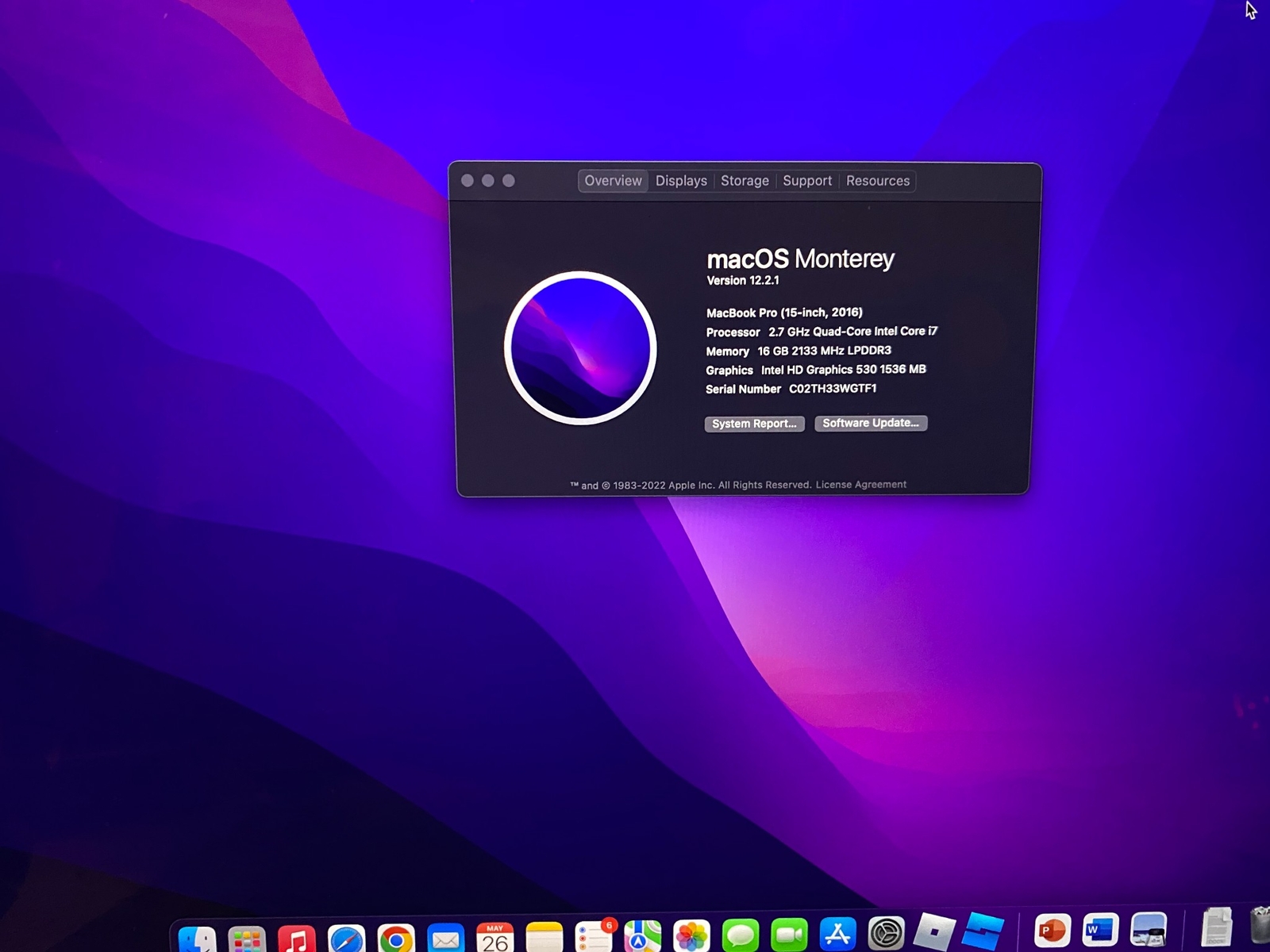This screenshot has height=952, width=1270.
Task: Open Calendar showing May 26
Action: (495, 938)
